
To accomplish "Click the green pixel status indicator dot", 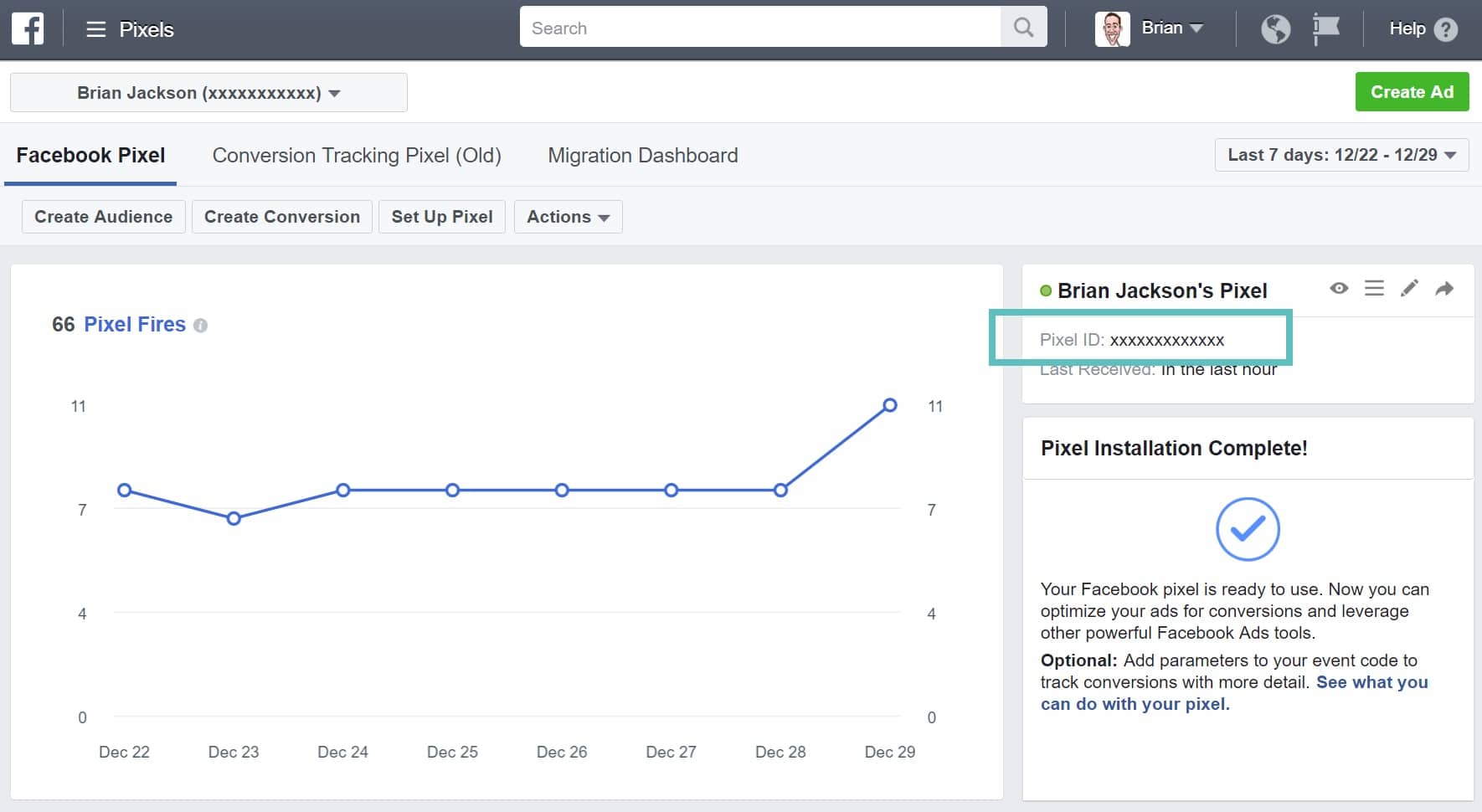I will 1047,290.
